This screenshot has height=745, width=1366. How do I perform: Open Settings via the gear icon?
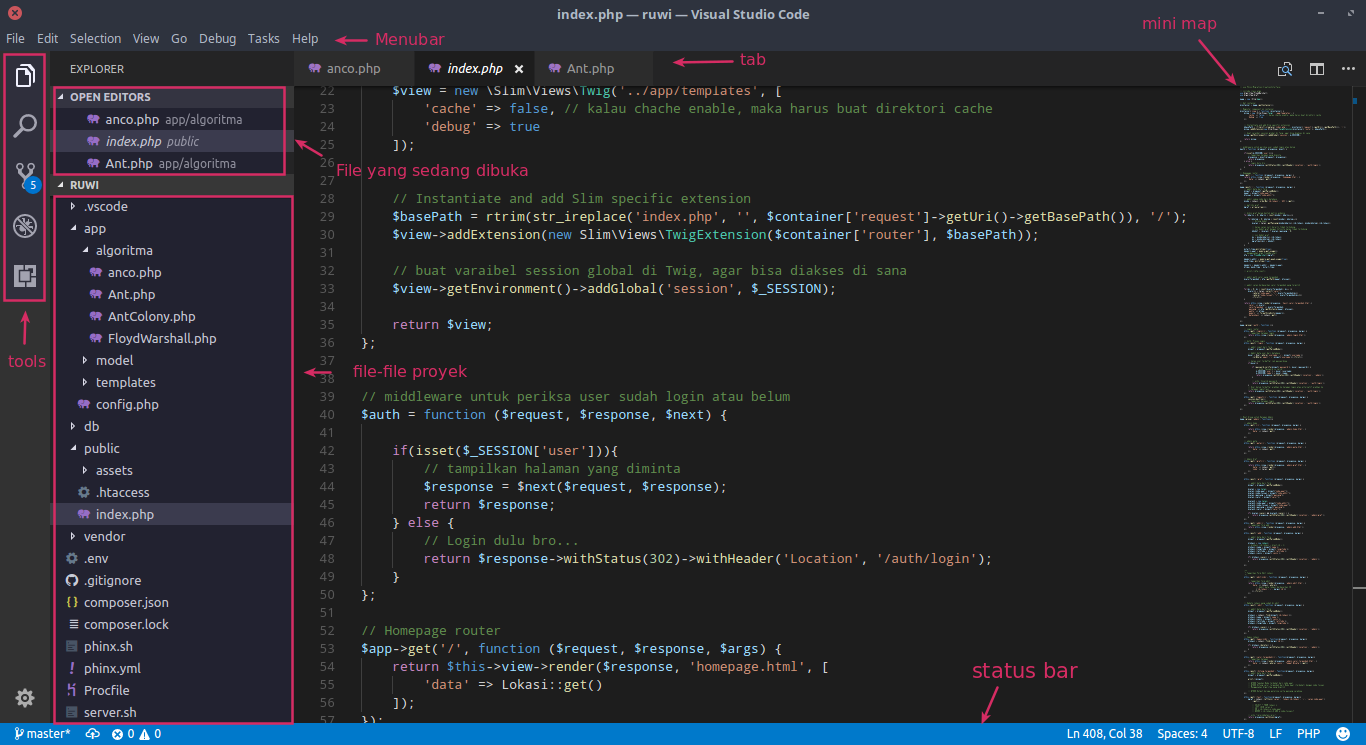(x=25, y=698)
